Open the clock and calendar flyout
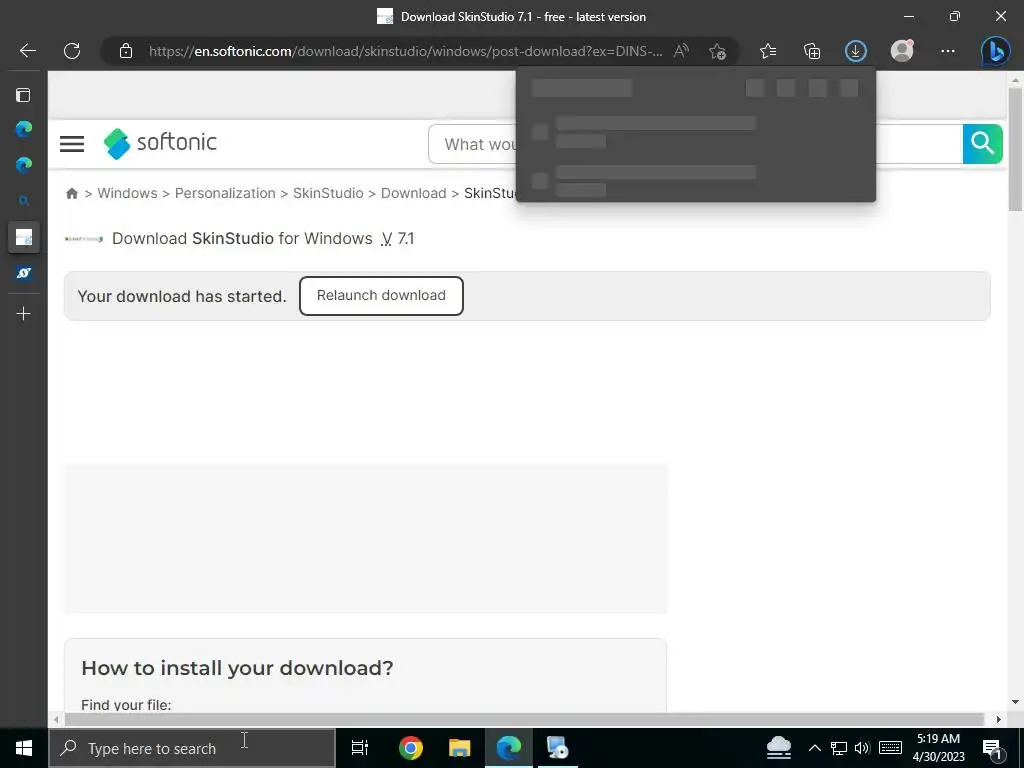 coord(938,748)
